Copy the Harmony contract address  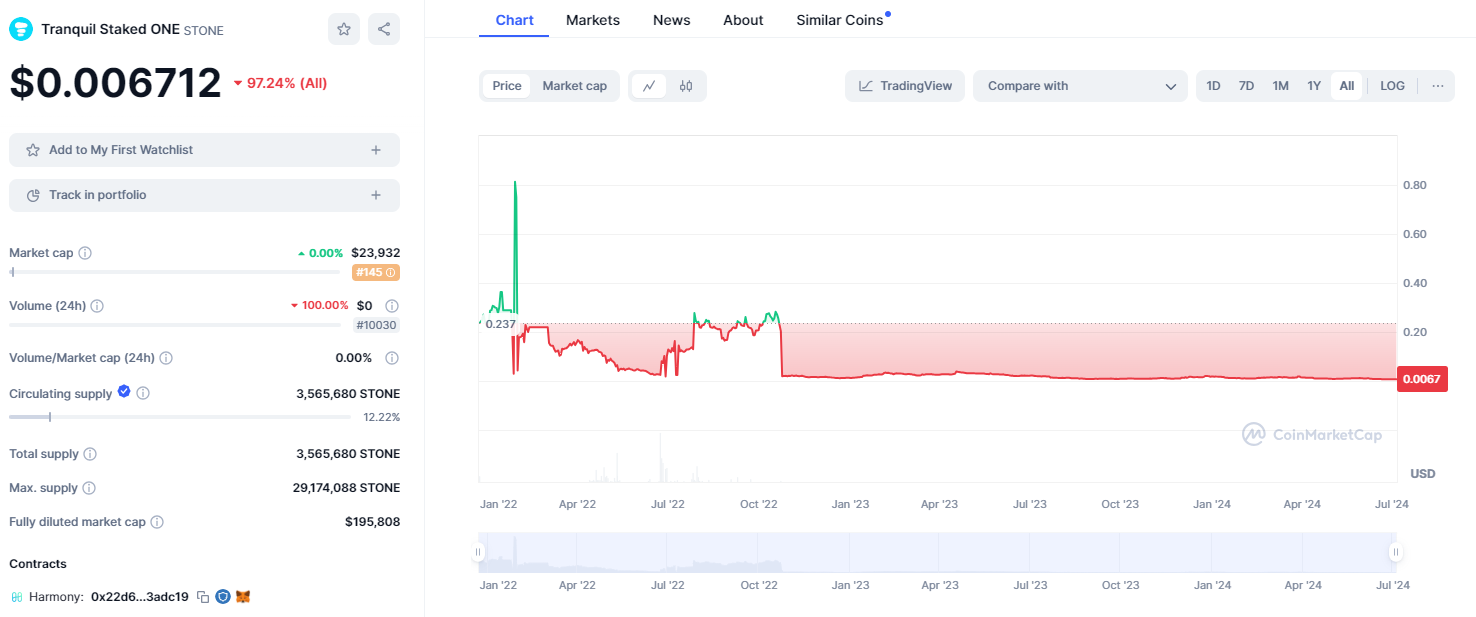click(203, 597)
